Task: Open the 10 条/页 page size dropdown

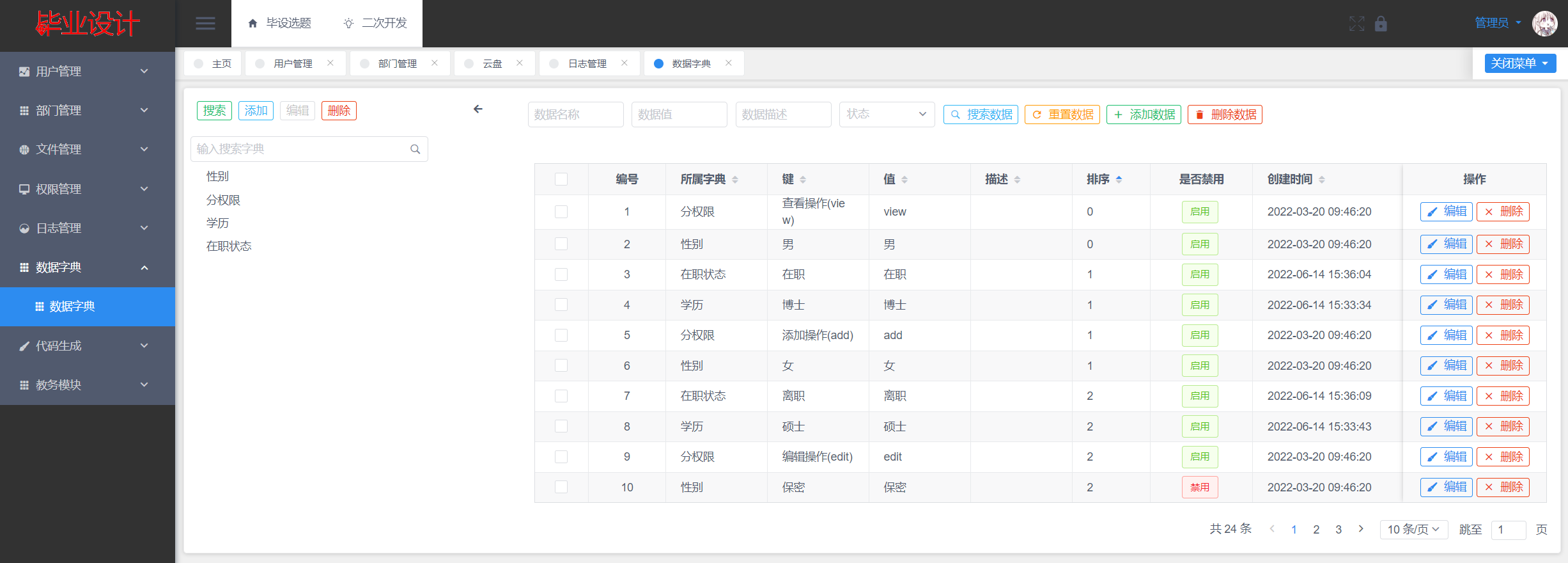Action: click(1413, 529)
